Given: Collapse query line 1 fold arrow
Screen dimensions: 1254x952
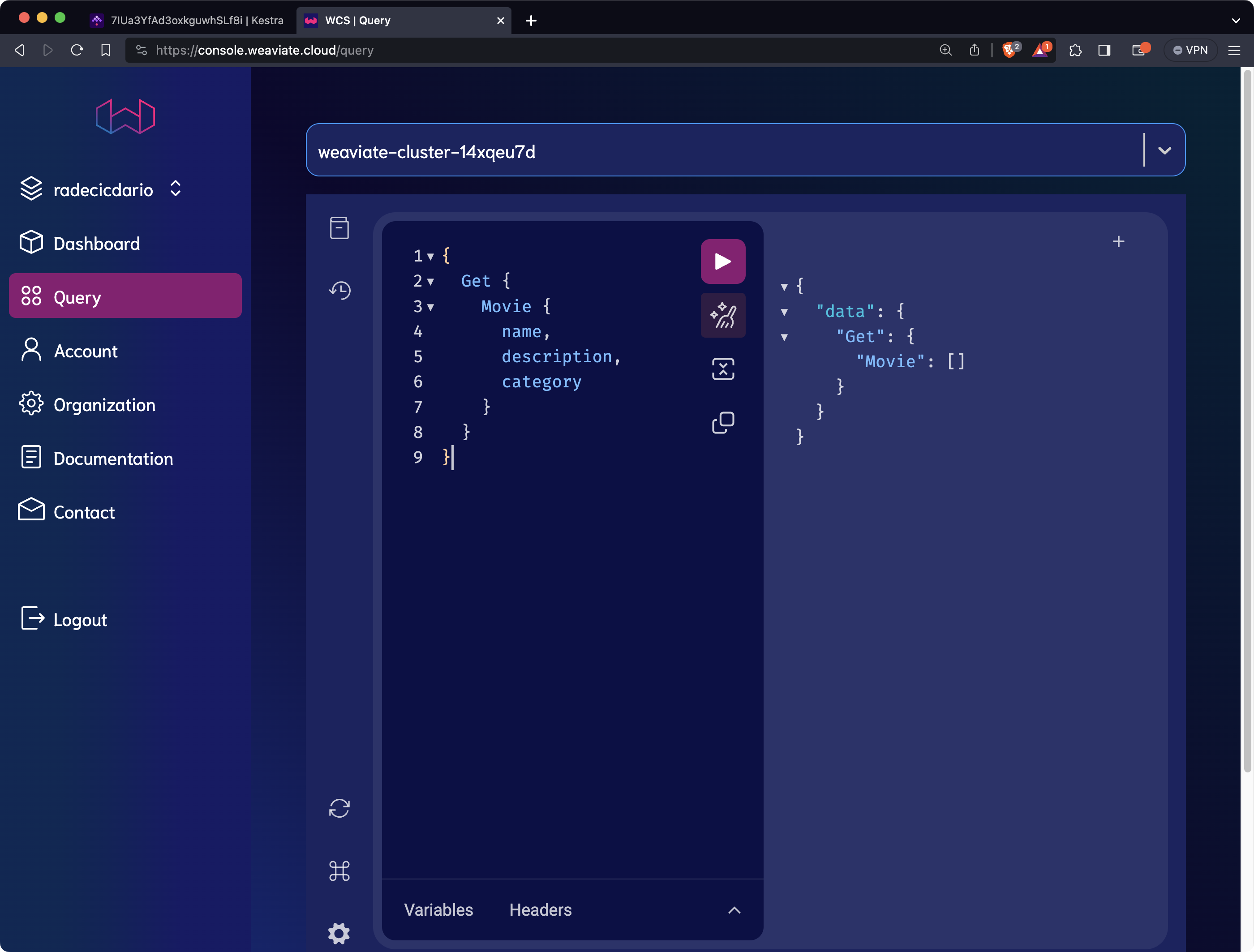Looking at the screenshot, I should click(430, 257).
